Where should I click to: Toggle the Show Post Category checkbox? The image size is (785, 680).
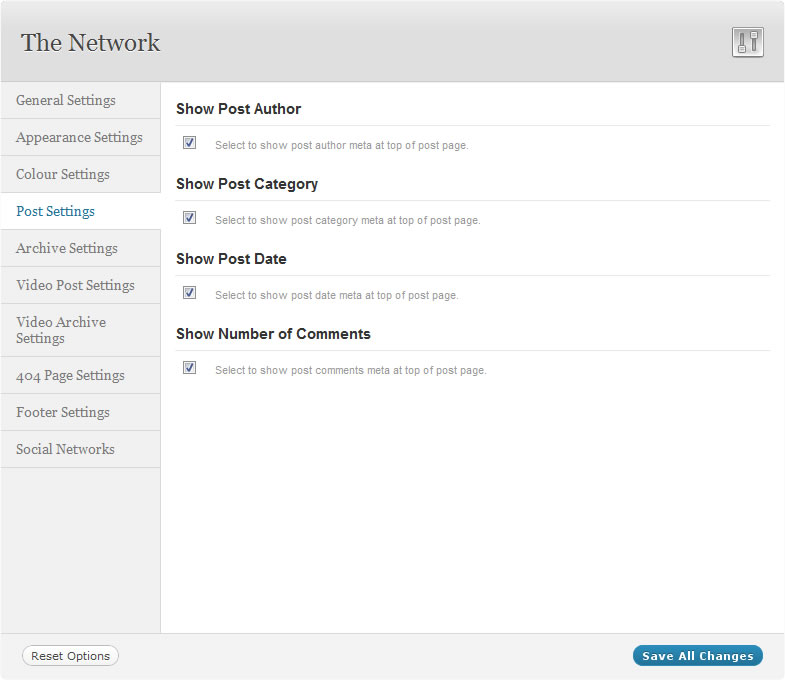tap(189, 218)
